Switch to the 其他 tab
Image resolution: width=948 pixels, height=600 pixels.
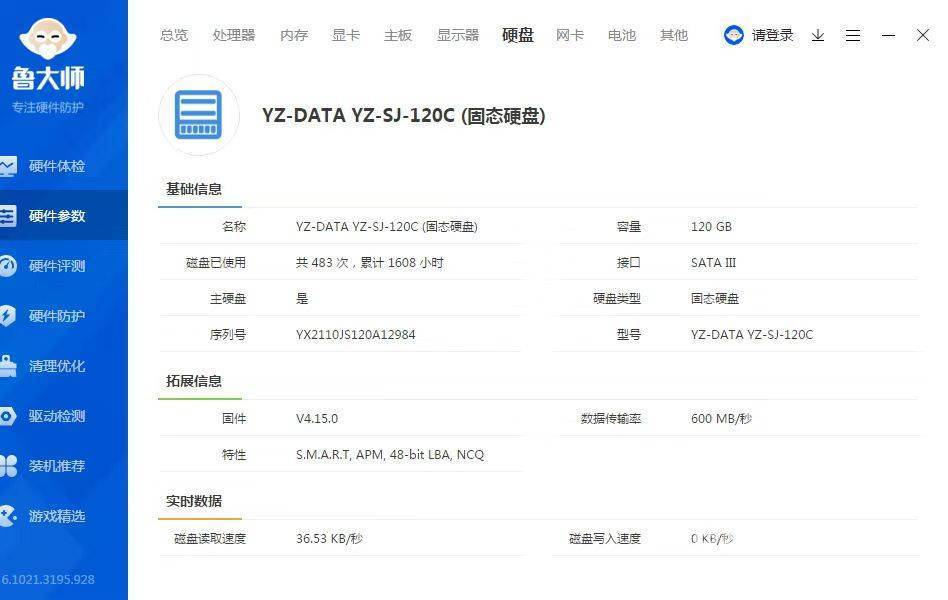click(674, 35)
